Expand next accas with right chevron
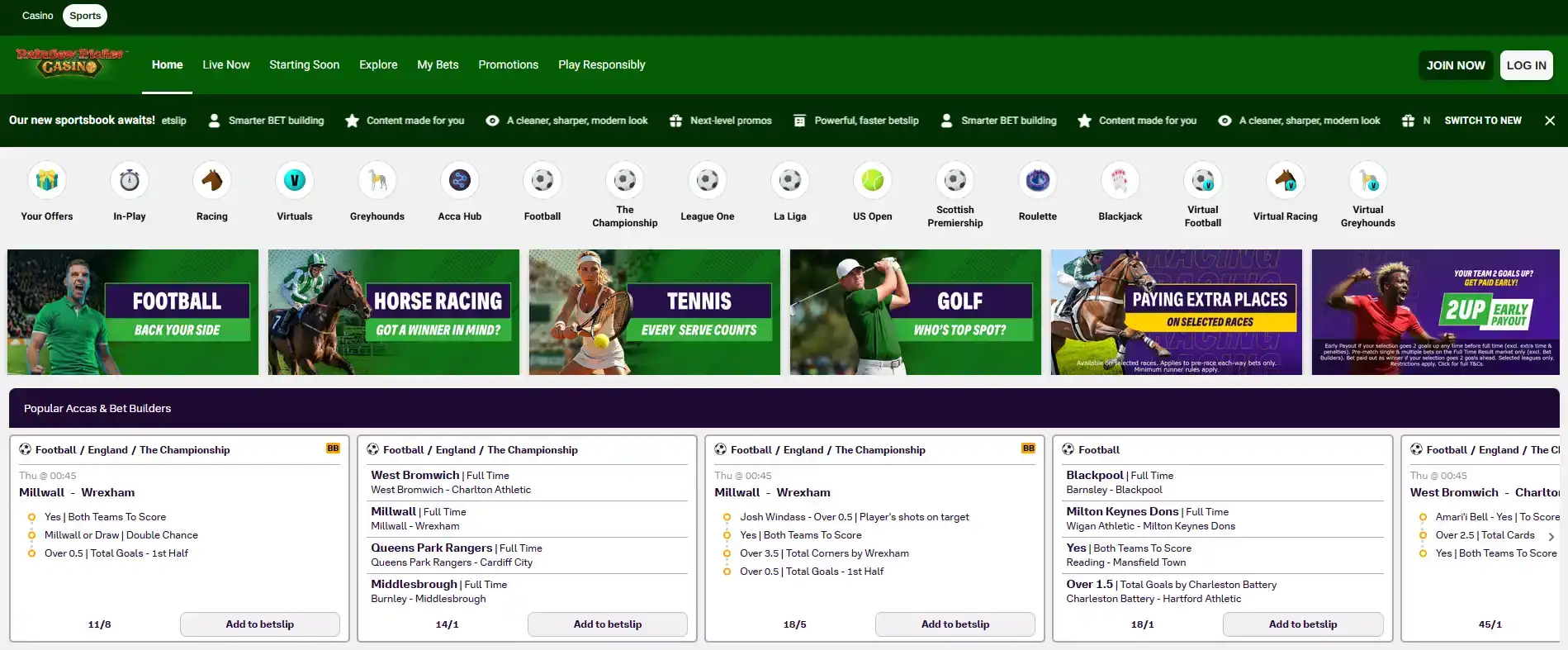 [1551, 537]
